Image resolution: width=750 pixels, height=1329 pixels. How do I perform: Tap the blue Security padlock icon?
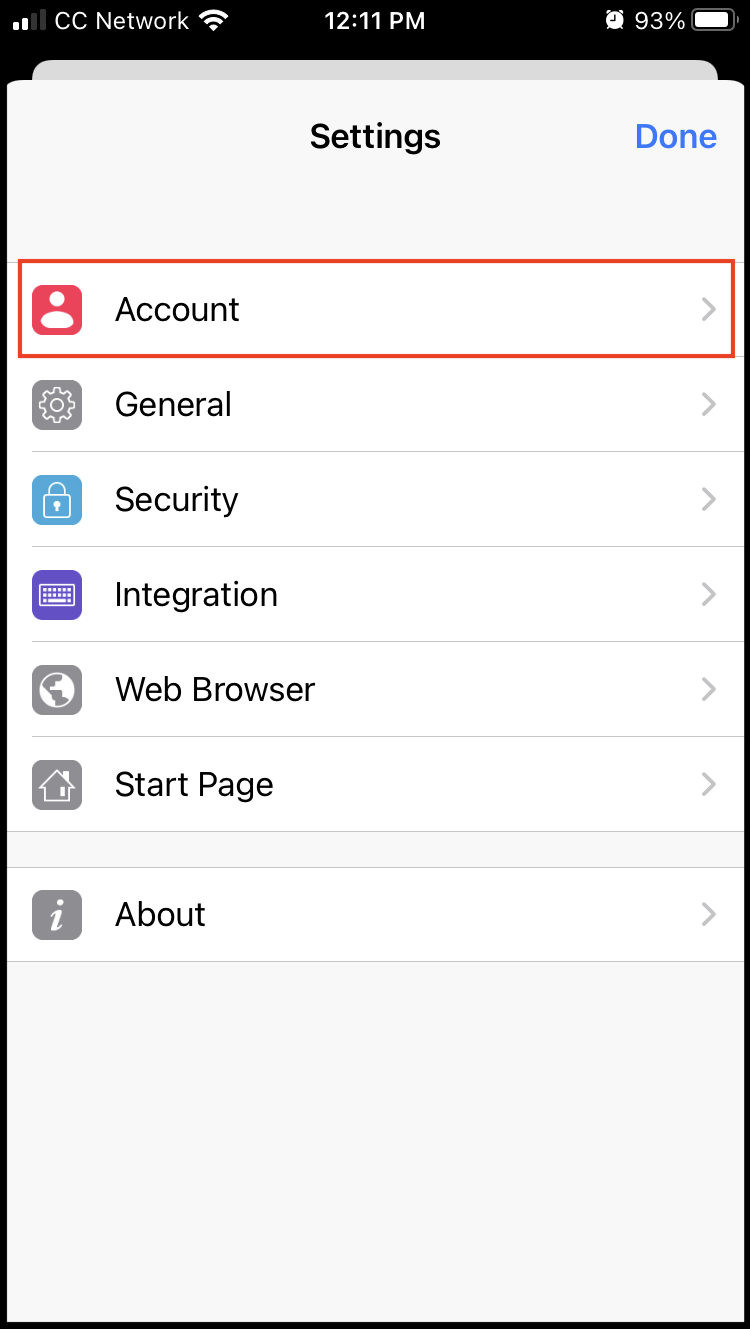57,500
